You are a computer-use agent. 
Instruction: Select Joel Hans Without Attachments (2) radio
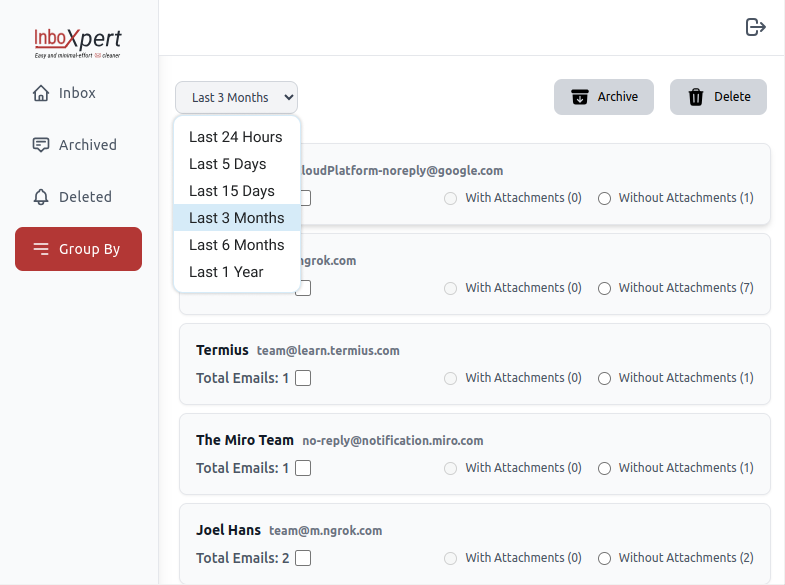(604, 558)
